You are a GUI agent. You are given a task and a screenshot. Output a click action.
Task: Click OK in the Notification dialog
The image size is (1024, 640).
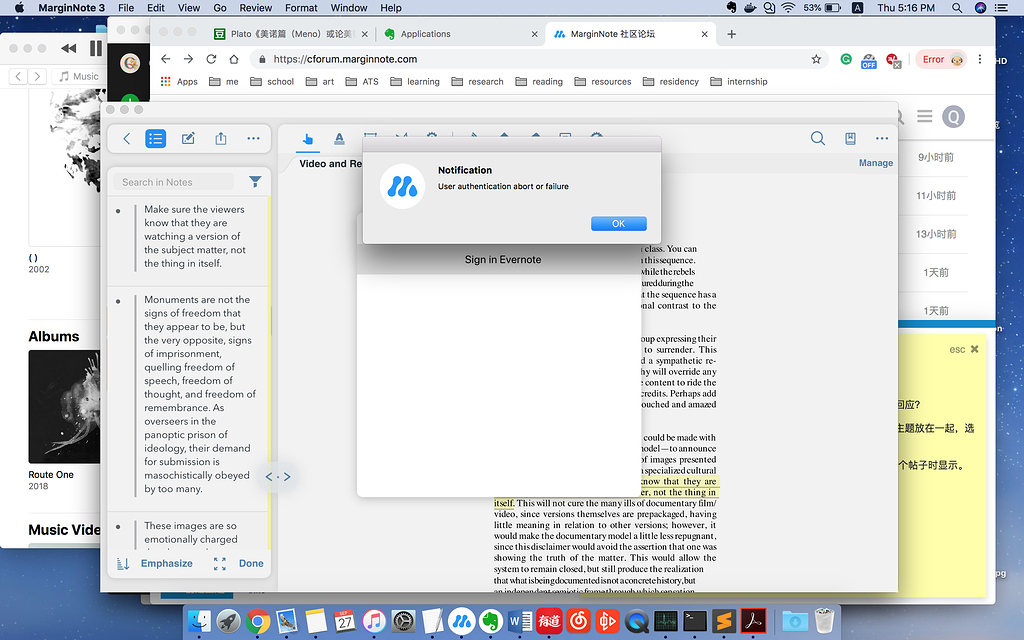(618, 224)
